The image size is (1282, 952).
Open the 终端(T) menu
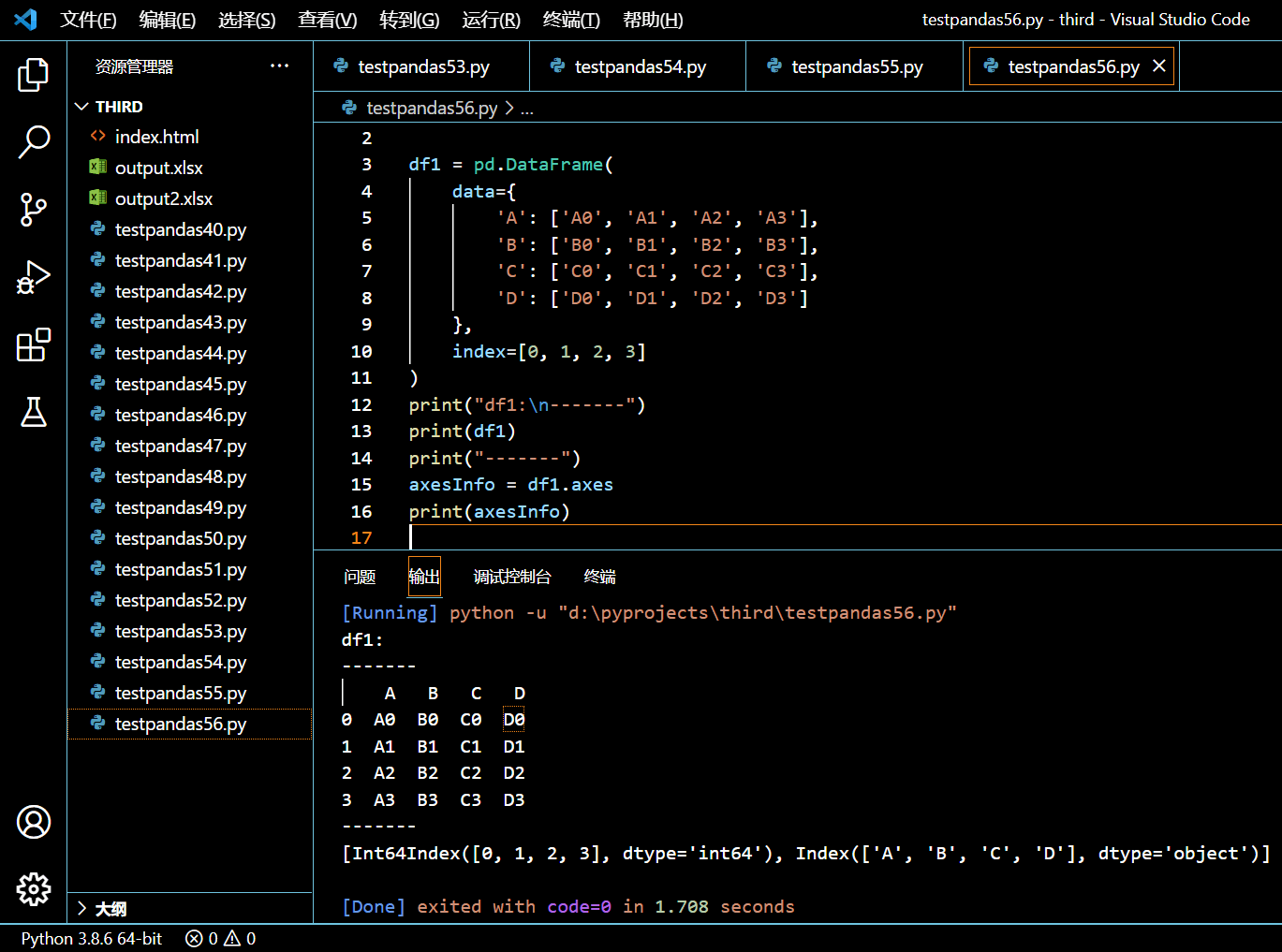pos(571,20)
